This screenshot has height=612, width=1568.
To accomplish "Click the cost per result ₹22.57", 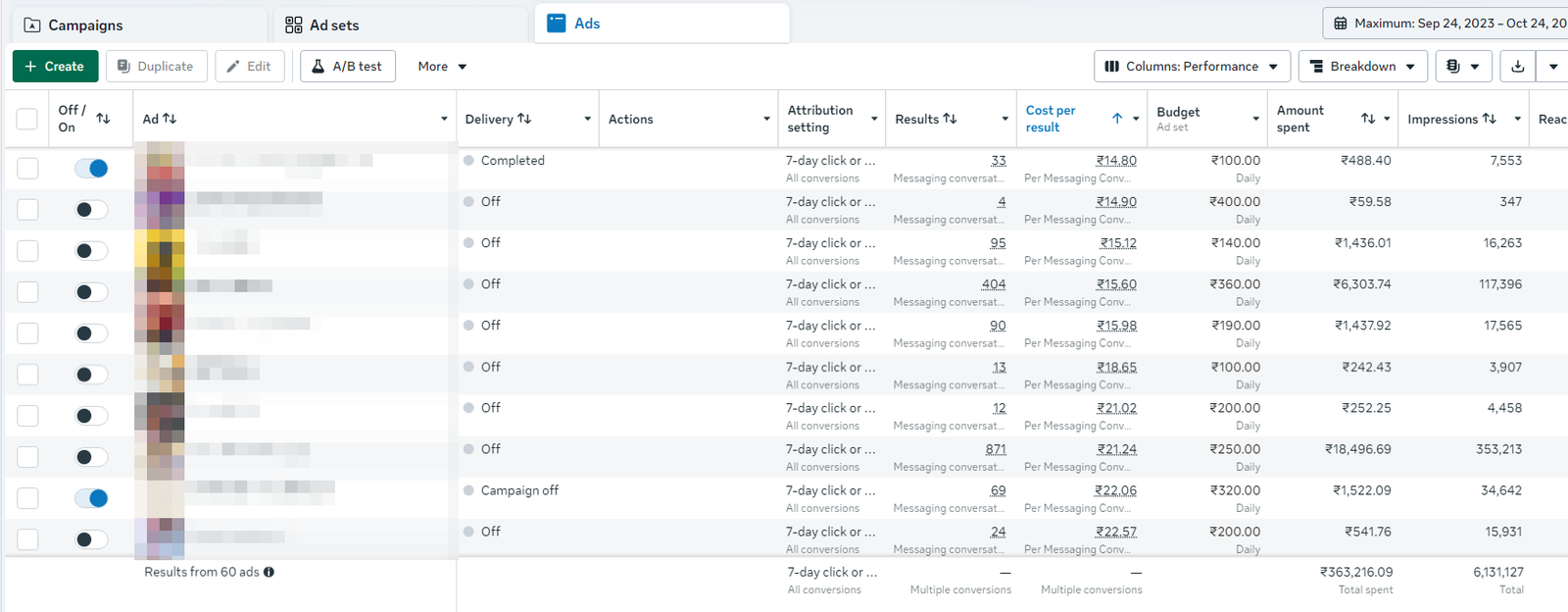I will [1116, 532].
